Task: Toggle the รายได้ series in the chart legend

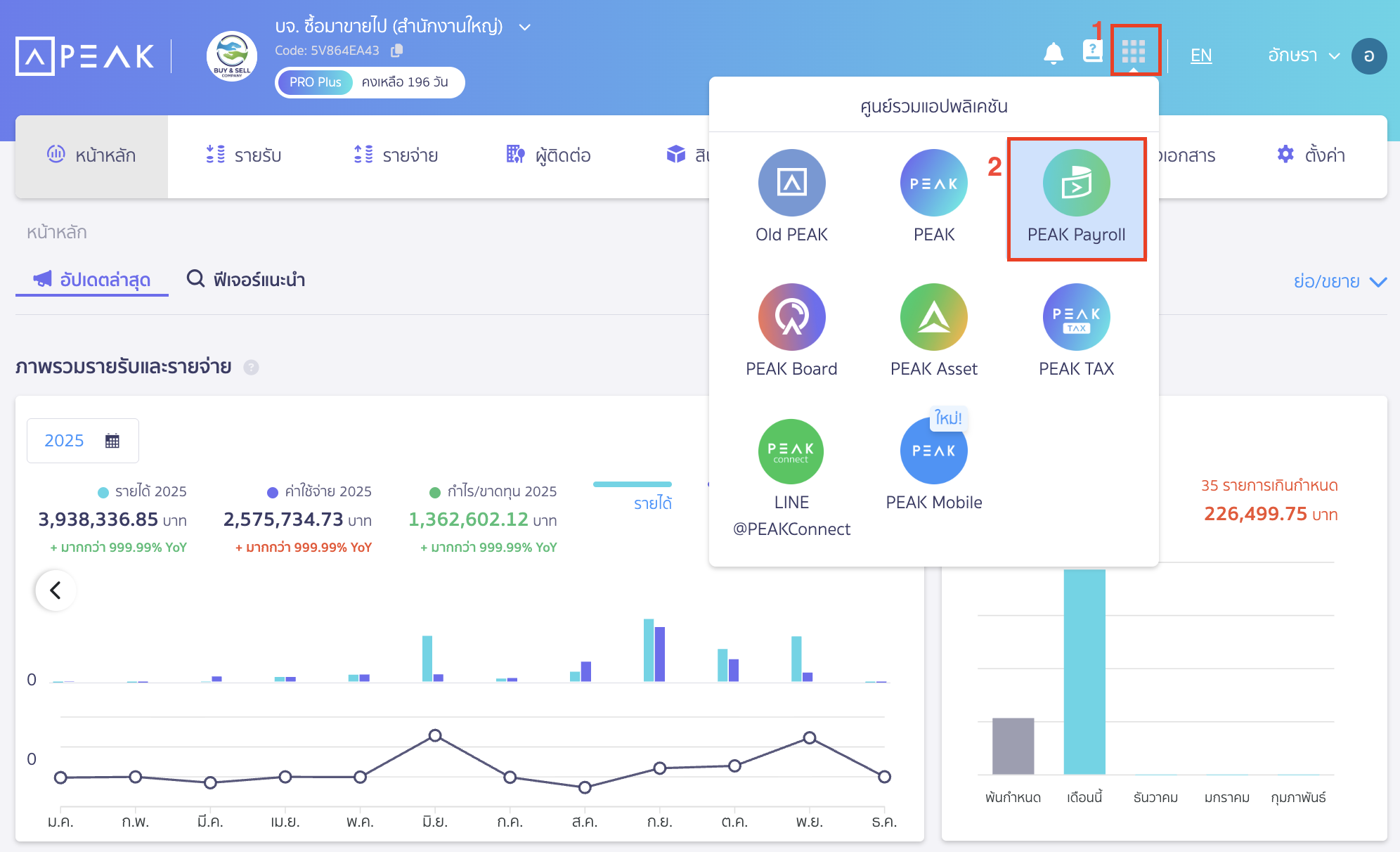Action: coord(652,503)
